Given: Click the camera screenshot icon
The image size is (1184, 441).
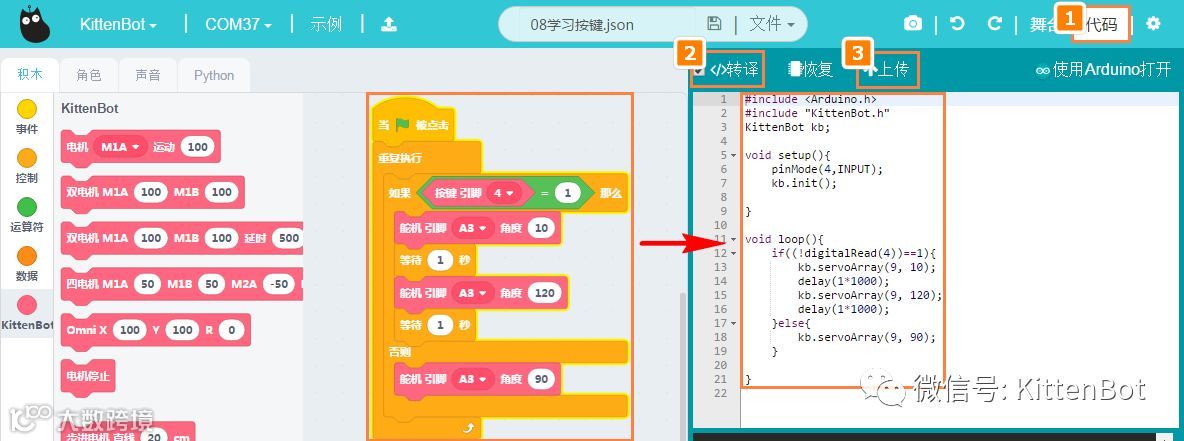Looking at the screenshot, I should point(913,24).
